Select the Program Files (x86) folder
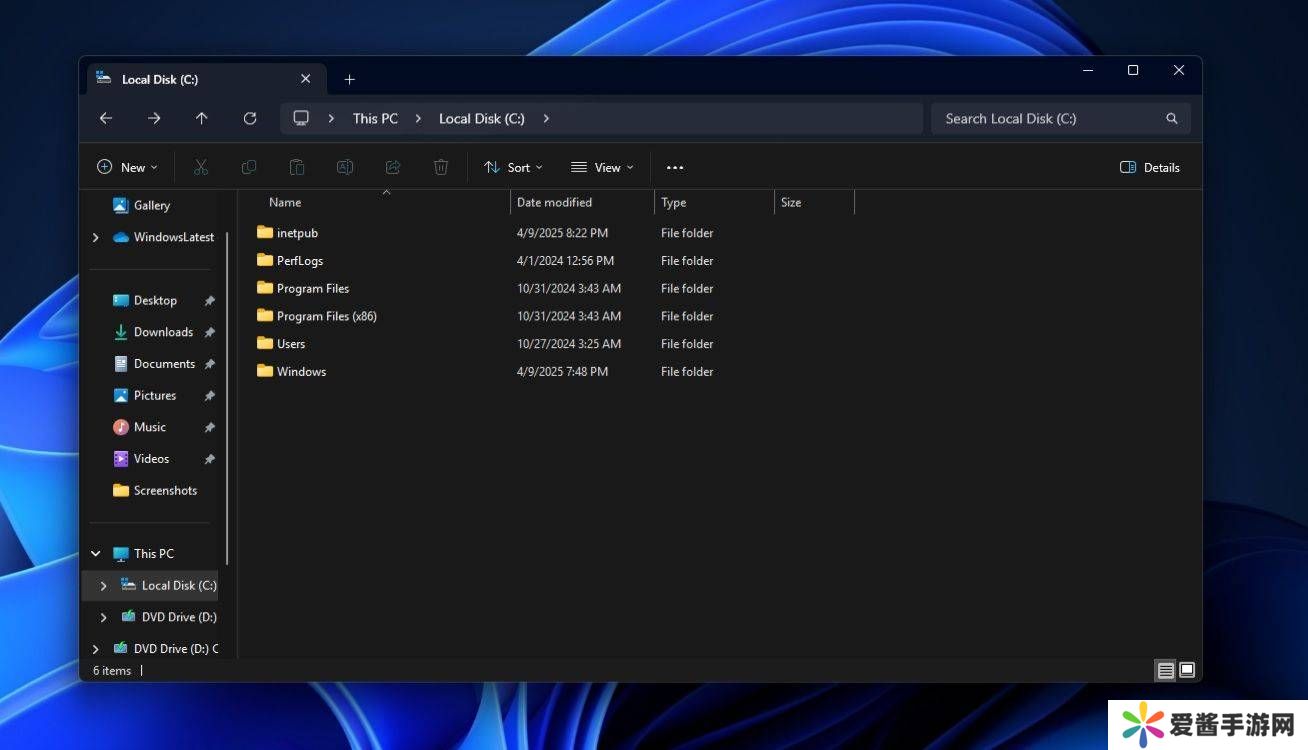The image size is (1308, 750). (x=327, y=316)
